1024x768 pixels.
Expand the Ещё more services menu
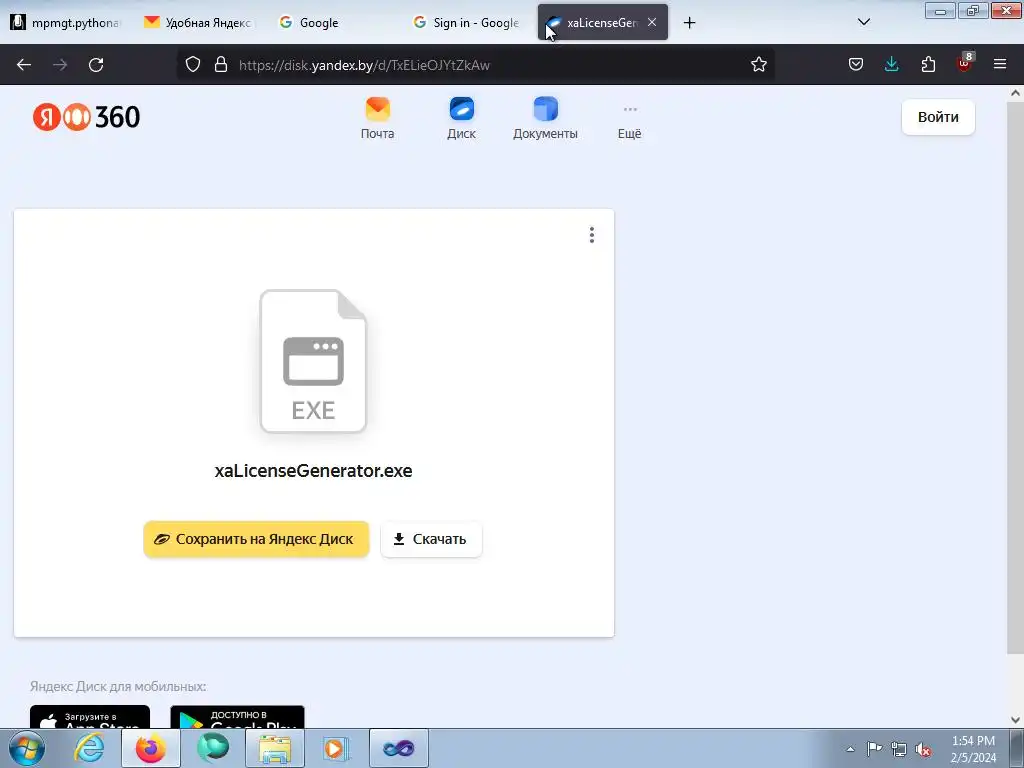(630, 122)
